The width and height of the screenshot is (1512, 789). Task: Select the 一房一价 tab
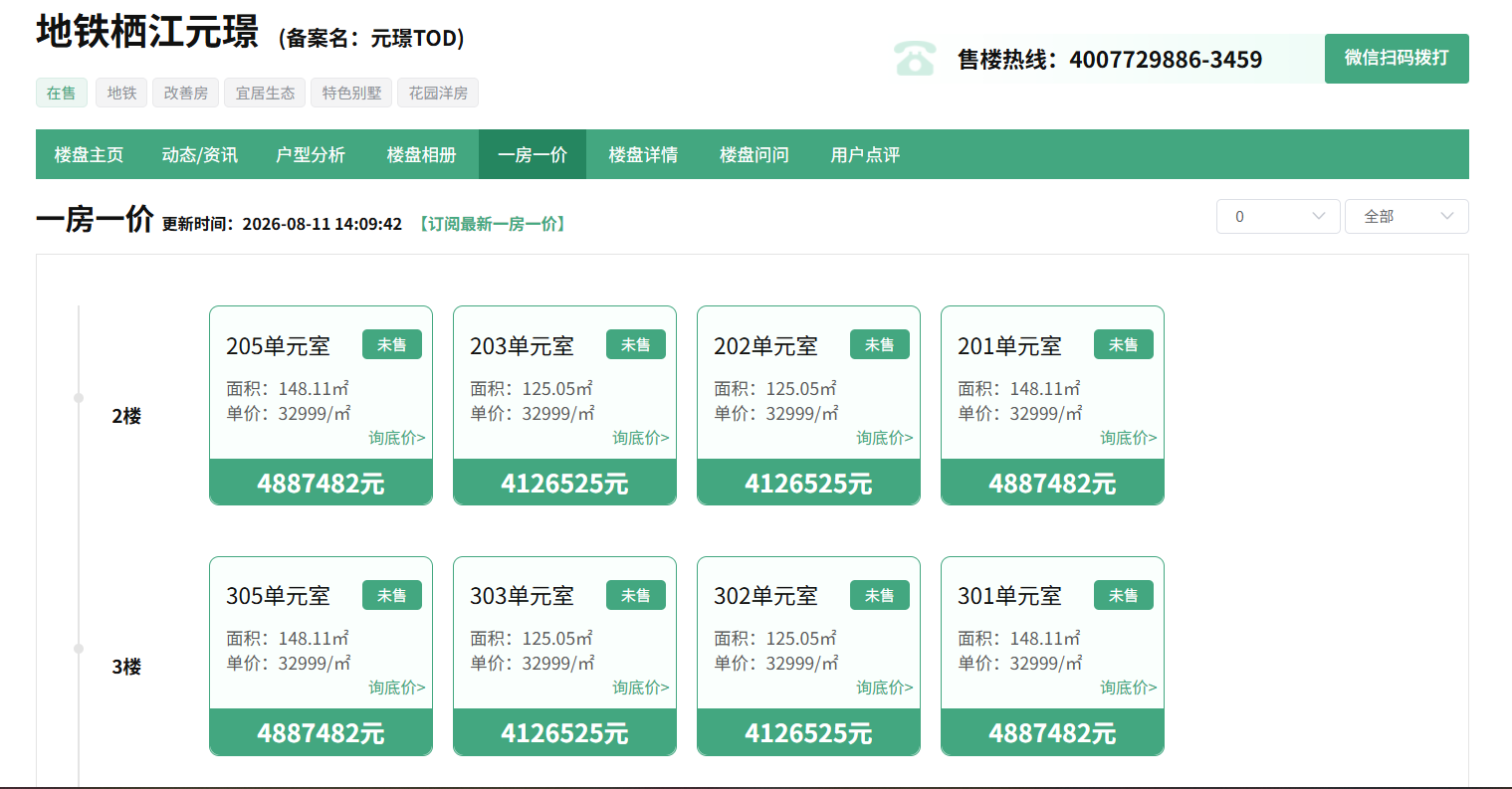533,154
